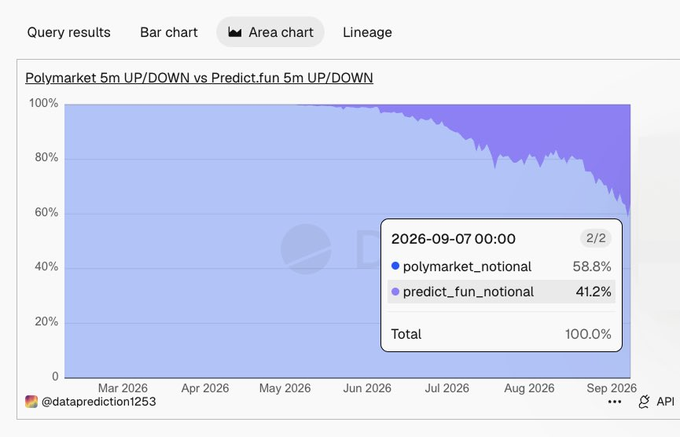Click the 2/2 series counter badge
Image resolution: width=680 pixels, height=437 pixels.
pos(595,238)
